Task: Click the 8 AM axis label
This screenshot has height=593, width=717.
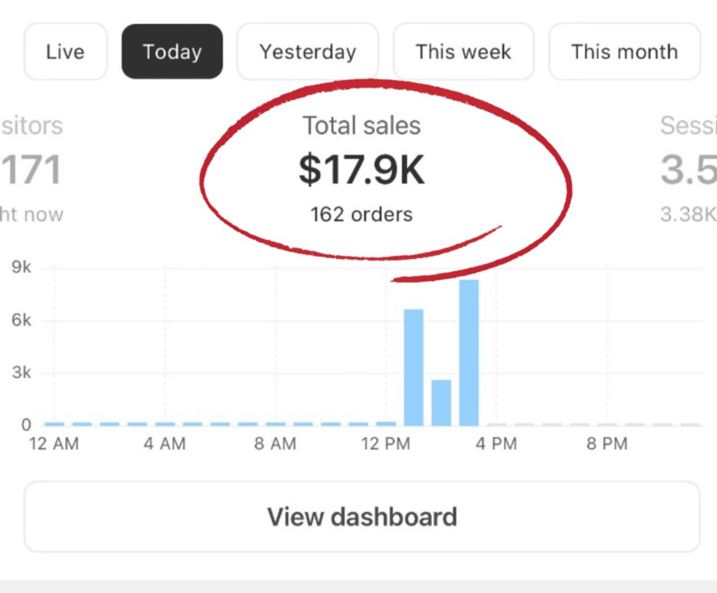Action: pos(275,445)
